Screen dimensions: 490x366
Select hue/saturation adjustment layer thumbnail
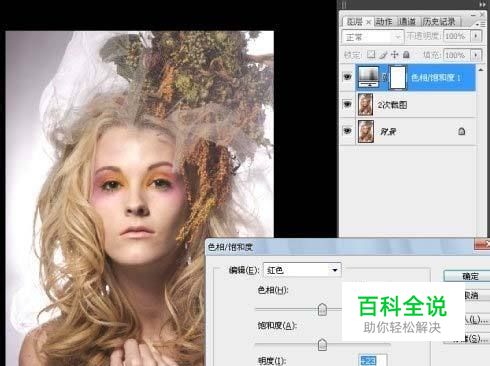(x=368, y=77)
